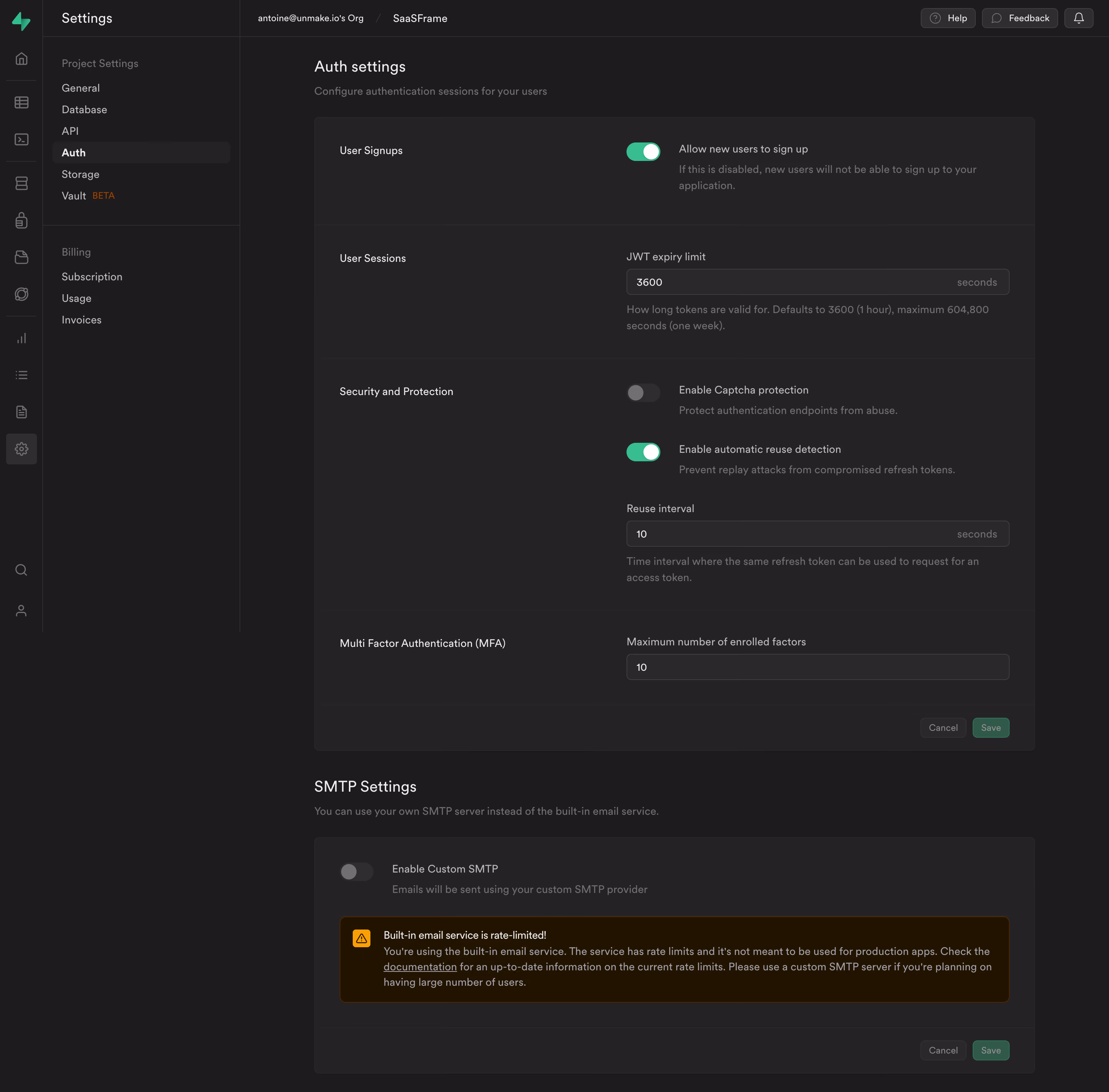Save the Auth settings
1109x1092 pixels.
(990, 728)
